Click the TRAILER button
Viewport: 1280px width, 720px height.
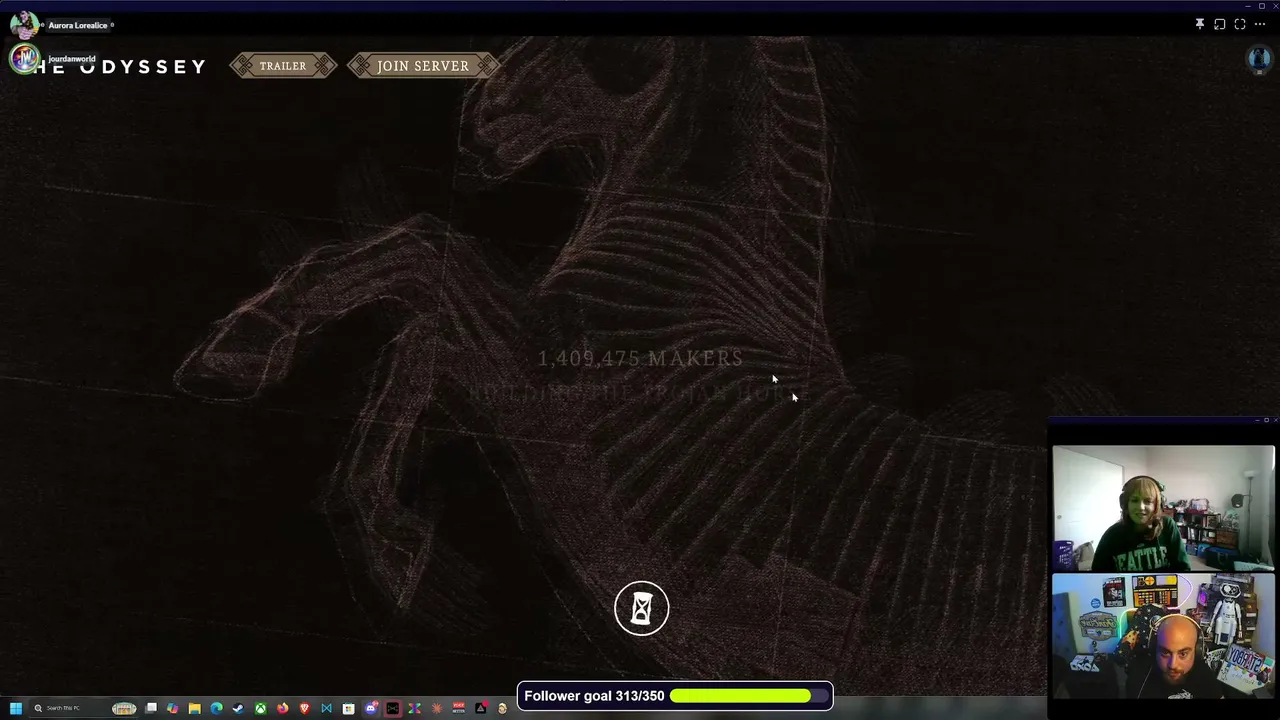tap(283, 66)
